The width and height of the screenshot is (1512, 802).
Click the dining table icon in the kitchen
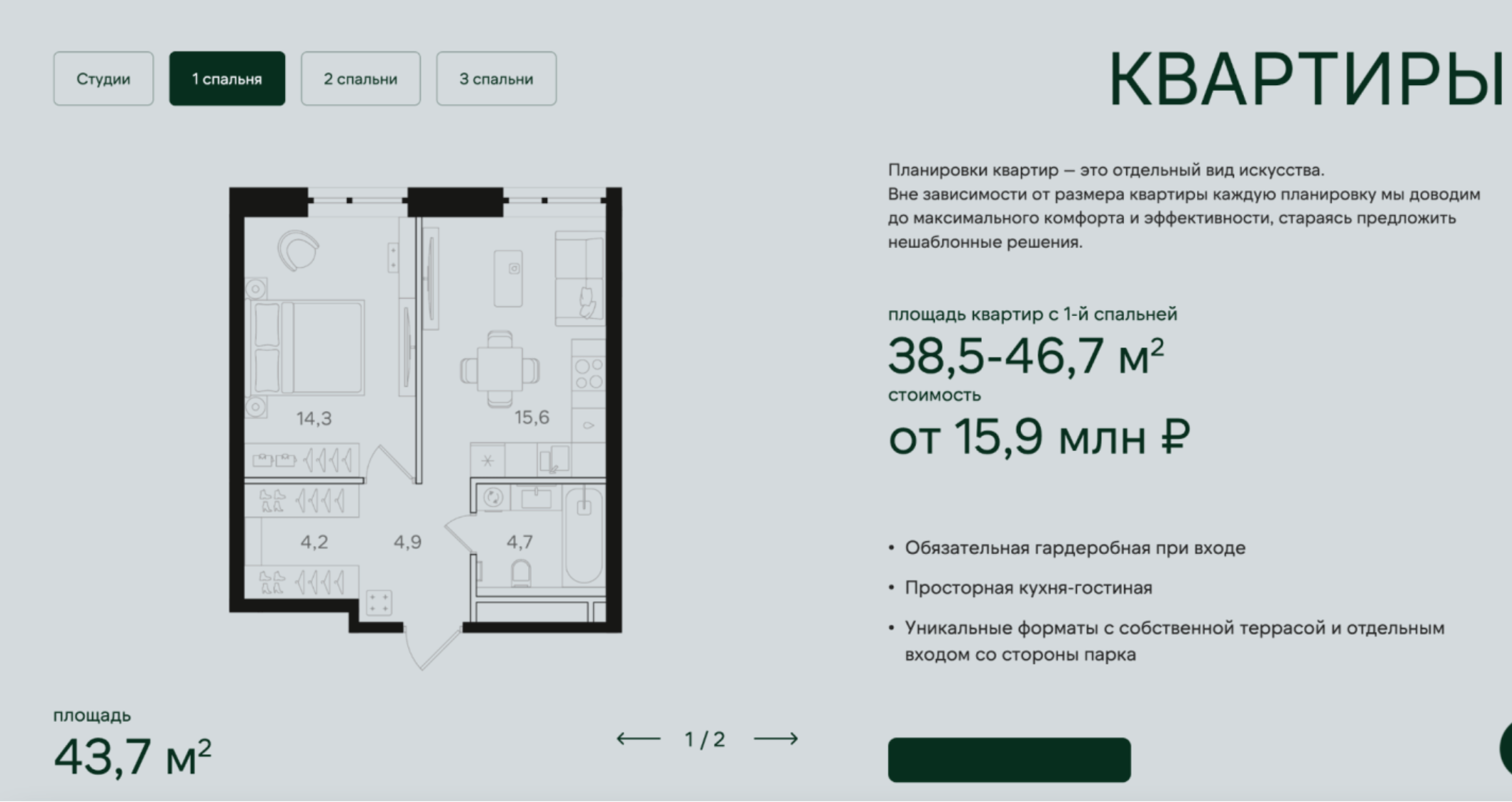point(499,370)
